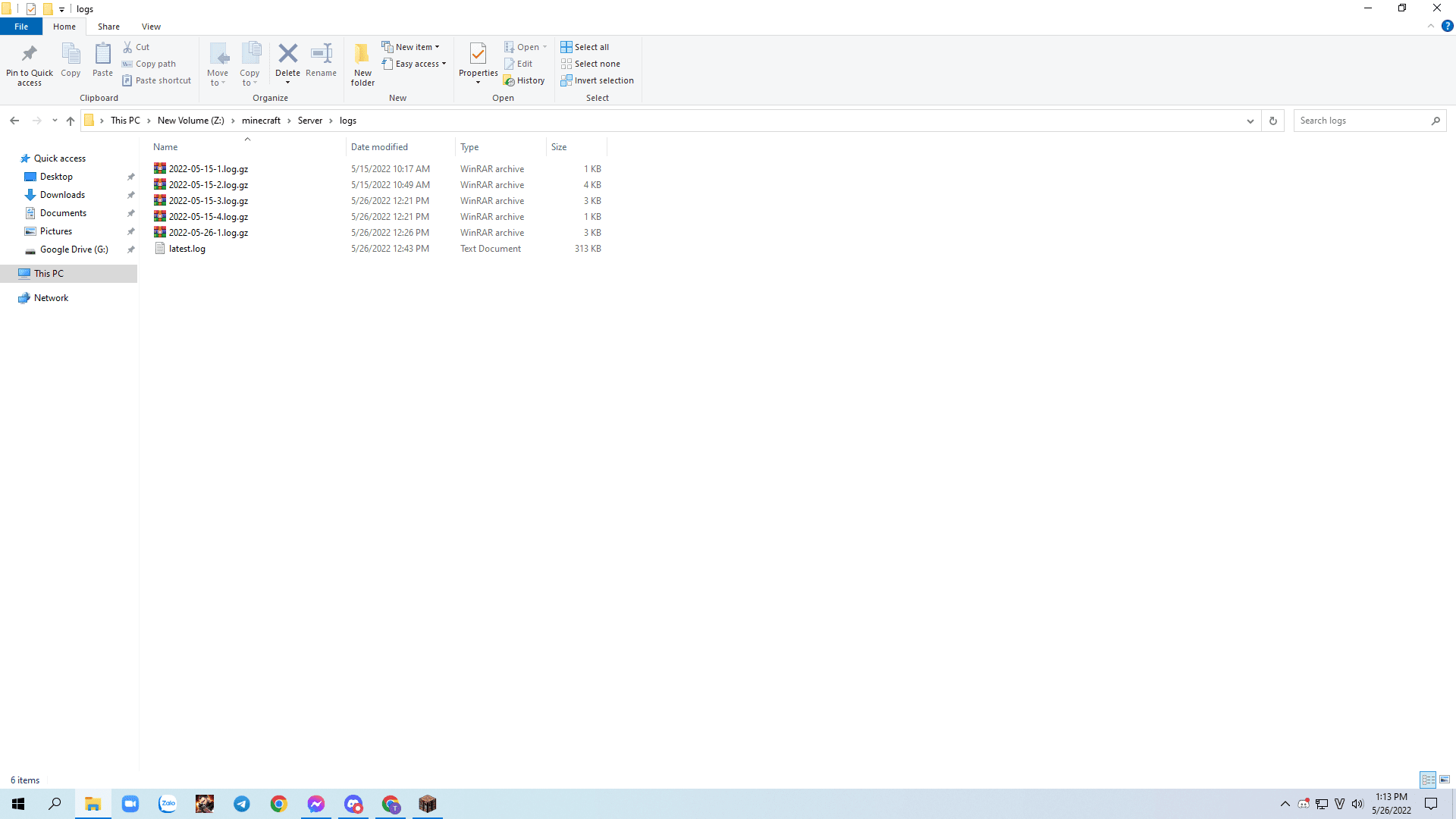Open the New item dropdown
This screenshot has width=1456, height=819.
click(410, 47)
